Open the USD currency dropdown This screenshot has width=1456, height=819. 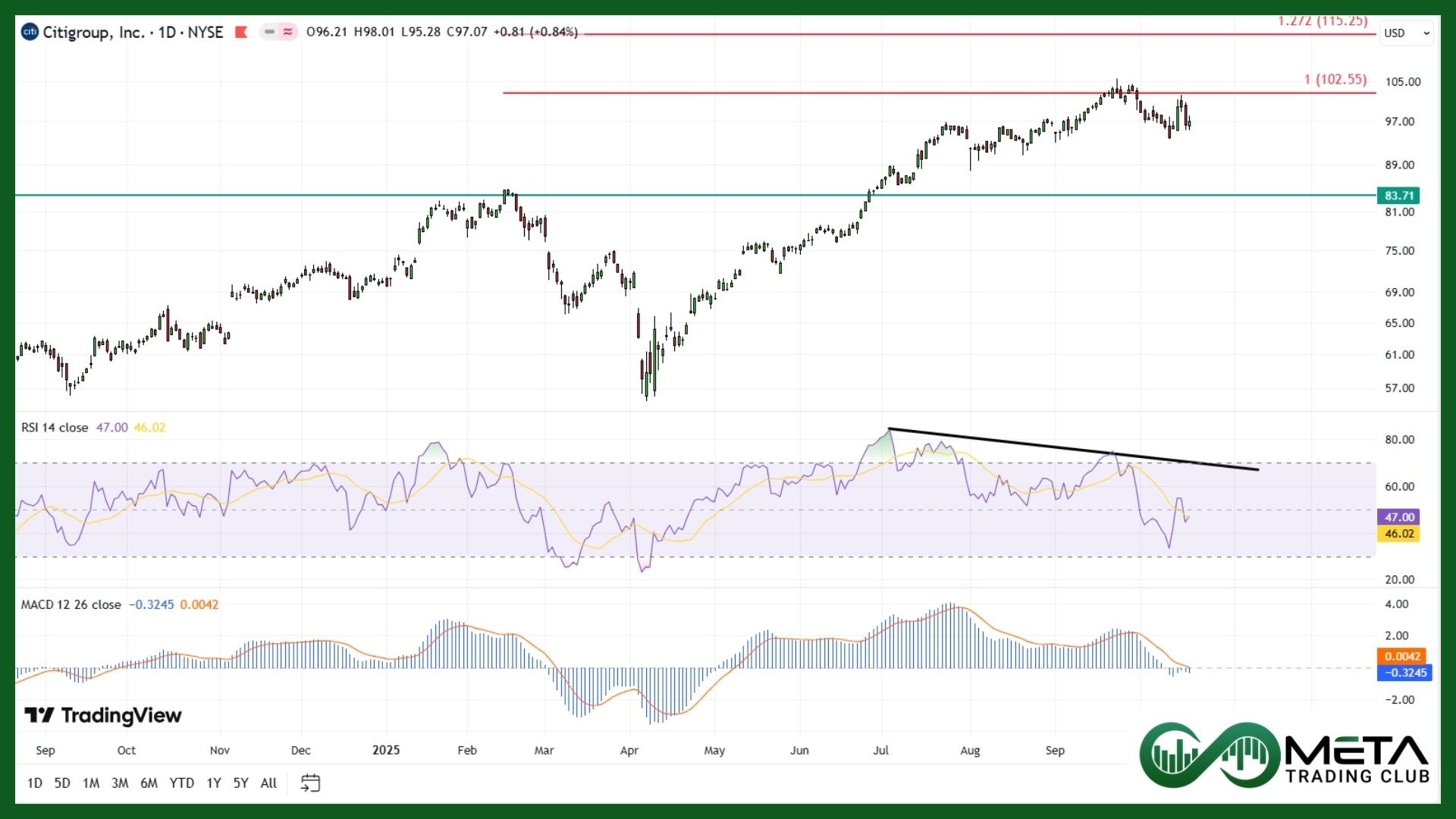pos(1407,33)
